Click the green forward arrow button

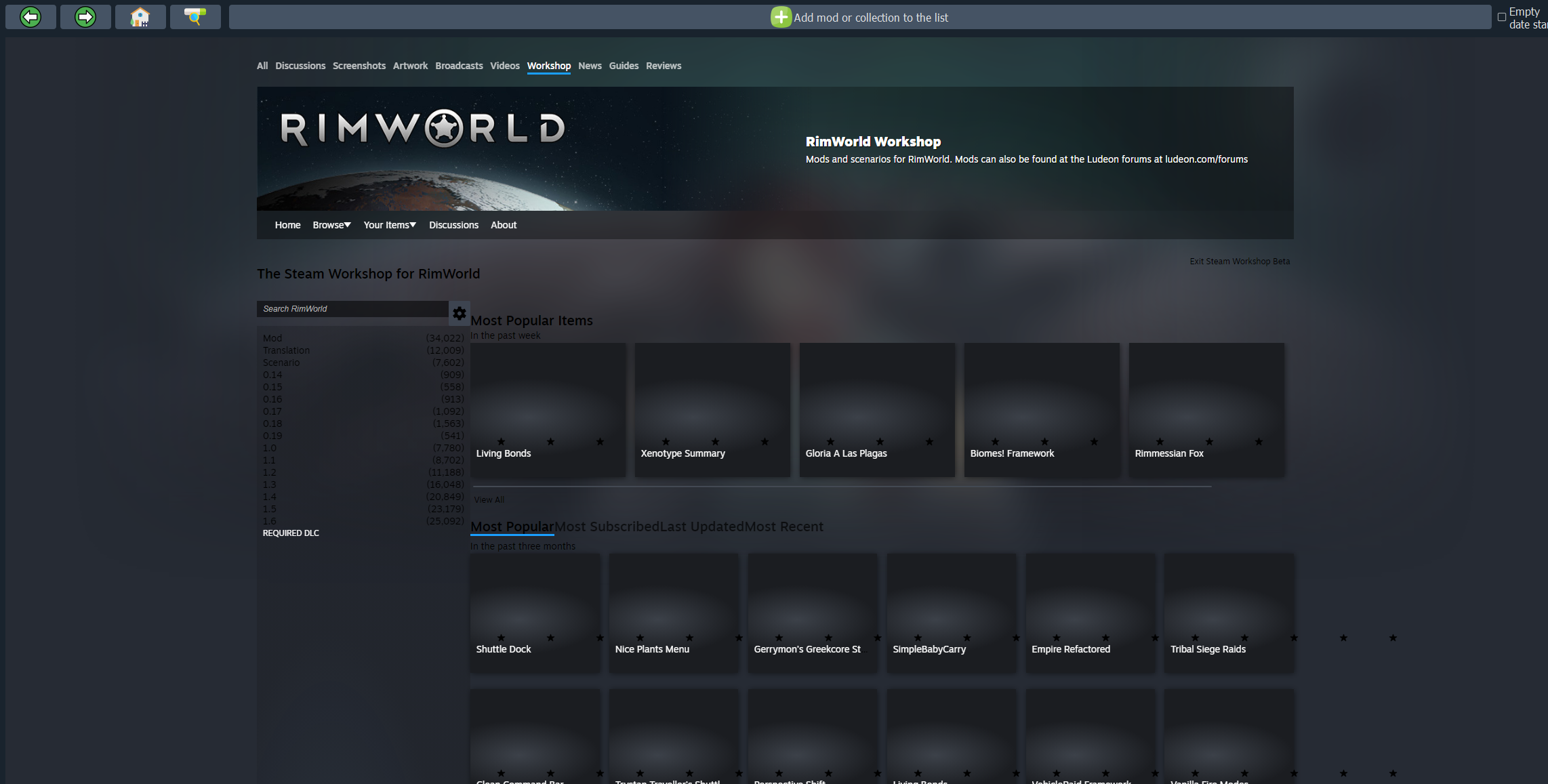pos(85,17)
